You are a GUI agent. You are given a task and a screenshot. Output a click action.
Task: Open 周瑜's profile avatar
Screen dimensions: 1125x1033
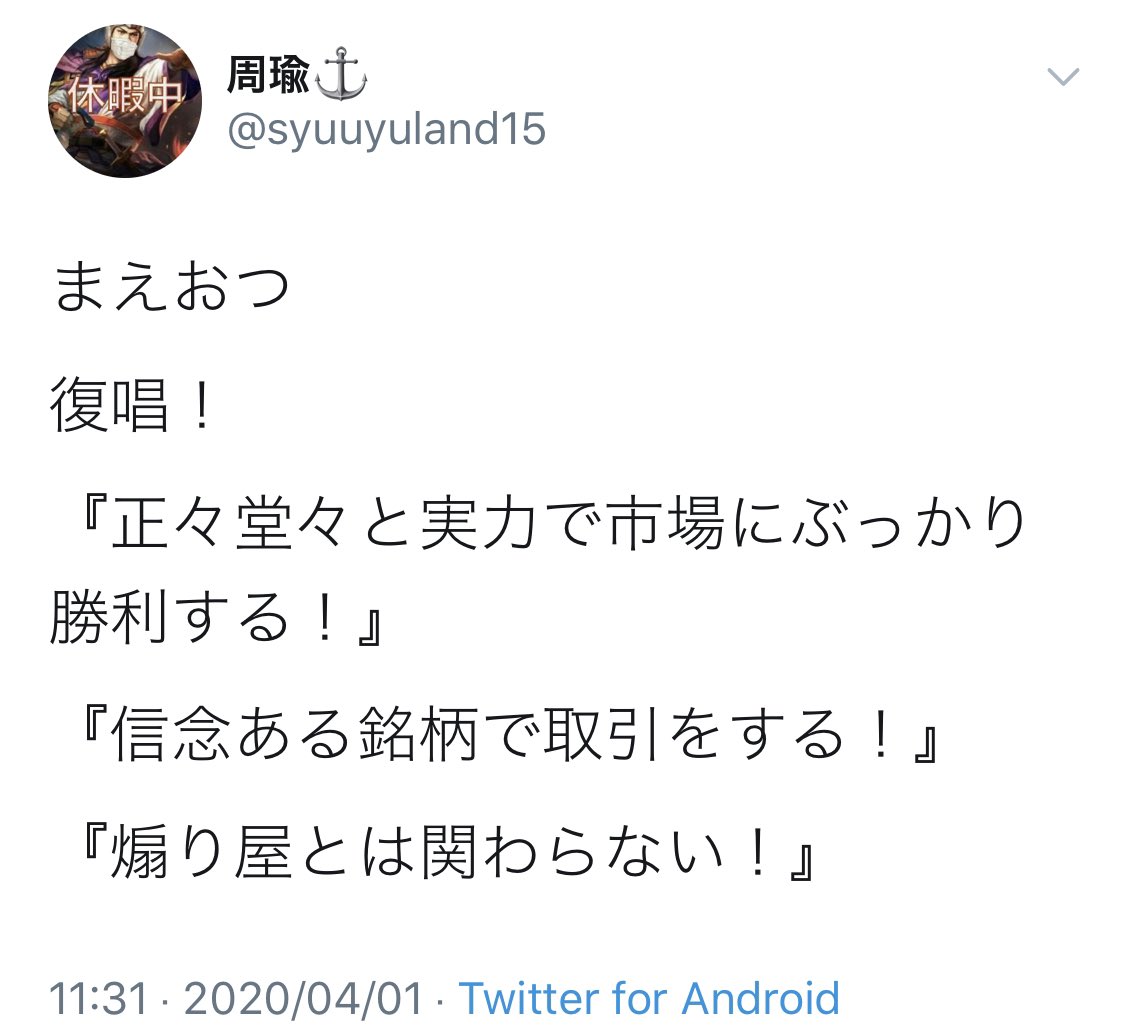125,101
